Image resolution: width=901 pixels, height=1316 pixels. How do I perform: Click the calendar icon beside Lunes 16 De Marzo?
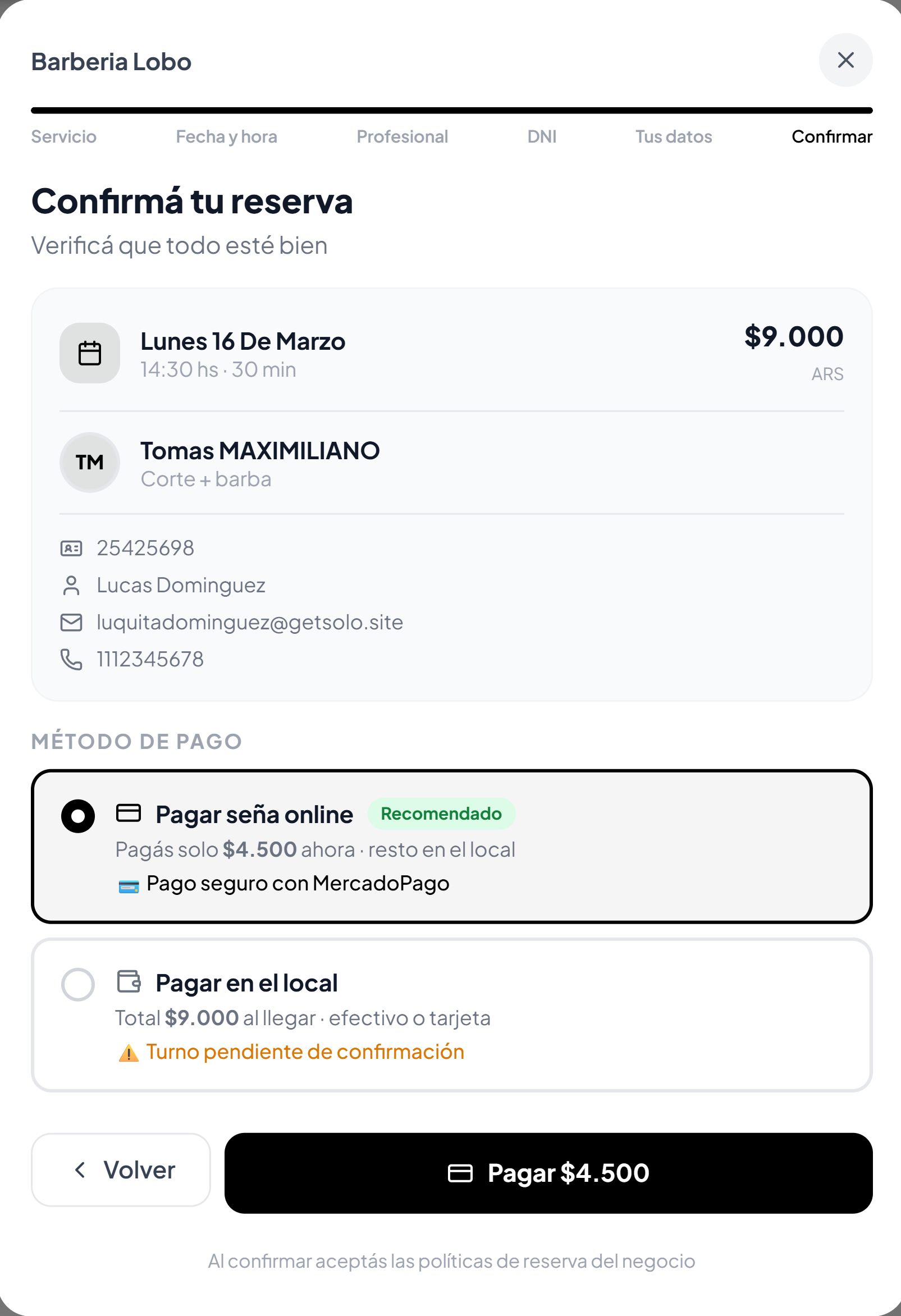click(x=89, y=352)
